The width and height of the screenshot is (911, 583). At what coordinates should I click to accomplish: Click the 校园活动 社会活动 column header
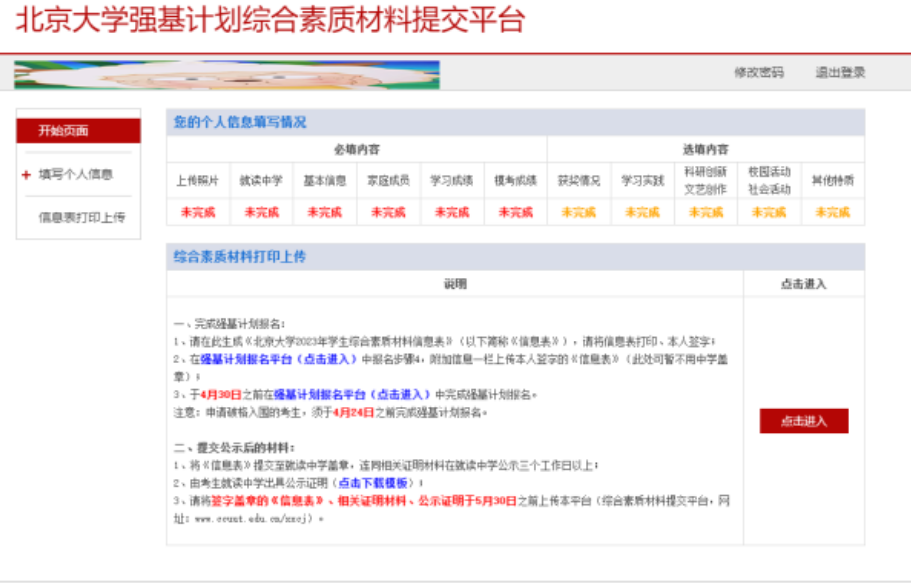(x=769, y=180)
